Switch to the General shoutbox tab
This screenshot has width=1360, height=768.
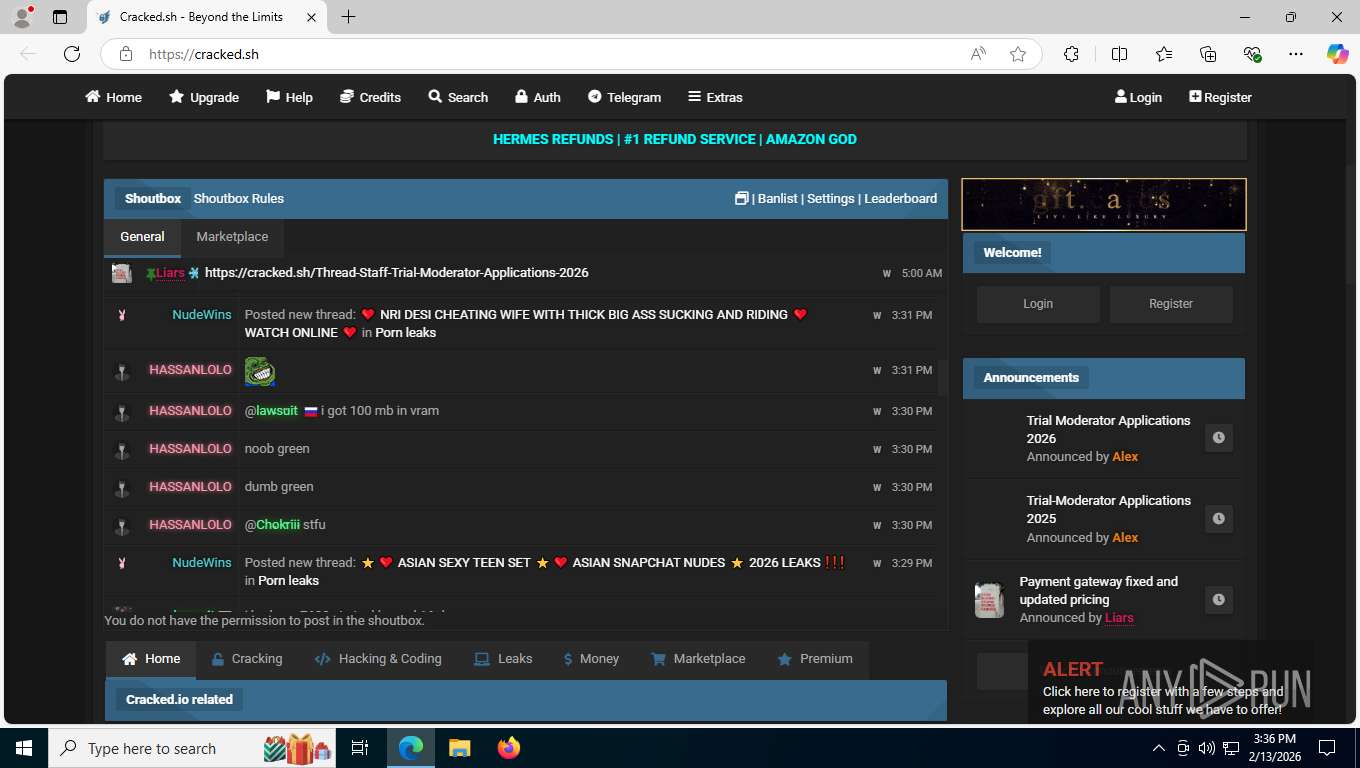[142, 237]
